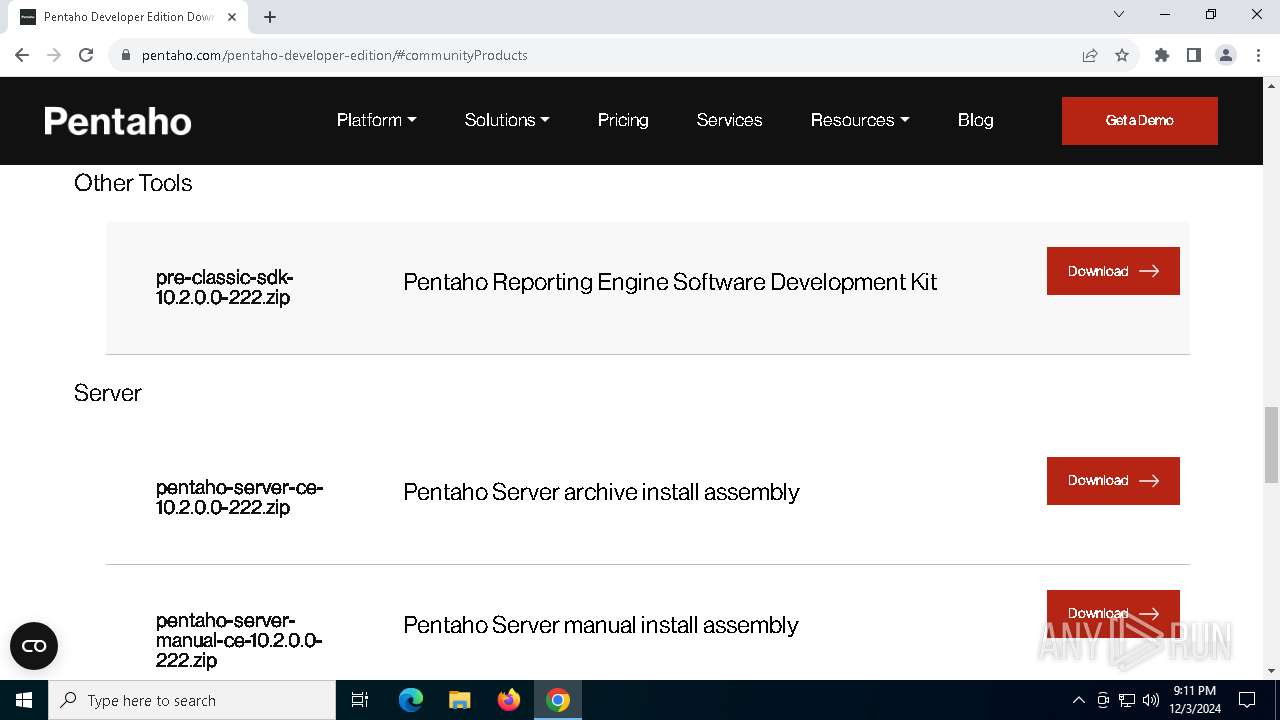Screen dimensions: 1280x720
Task: Click the page vertical scrollbar thumb
Action: 1271,438
